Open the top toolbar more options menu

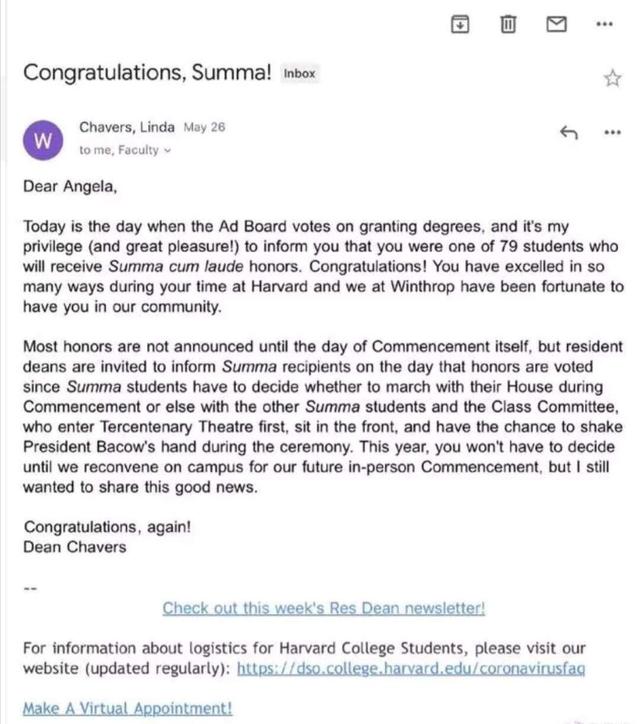pos(604,24)
